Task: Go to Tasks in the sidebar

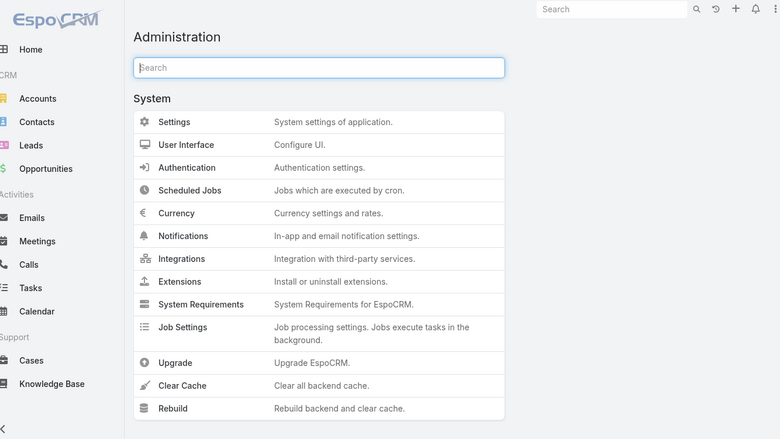Action: click(x=30, y=288)
